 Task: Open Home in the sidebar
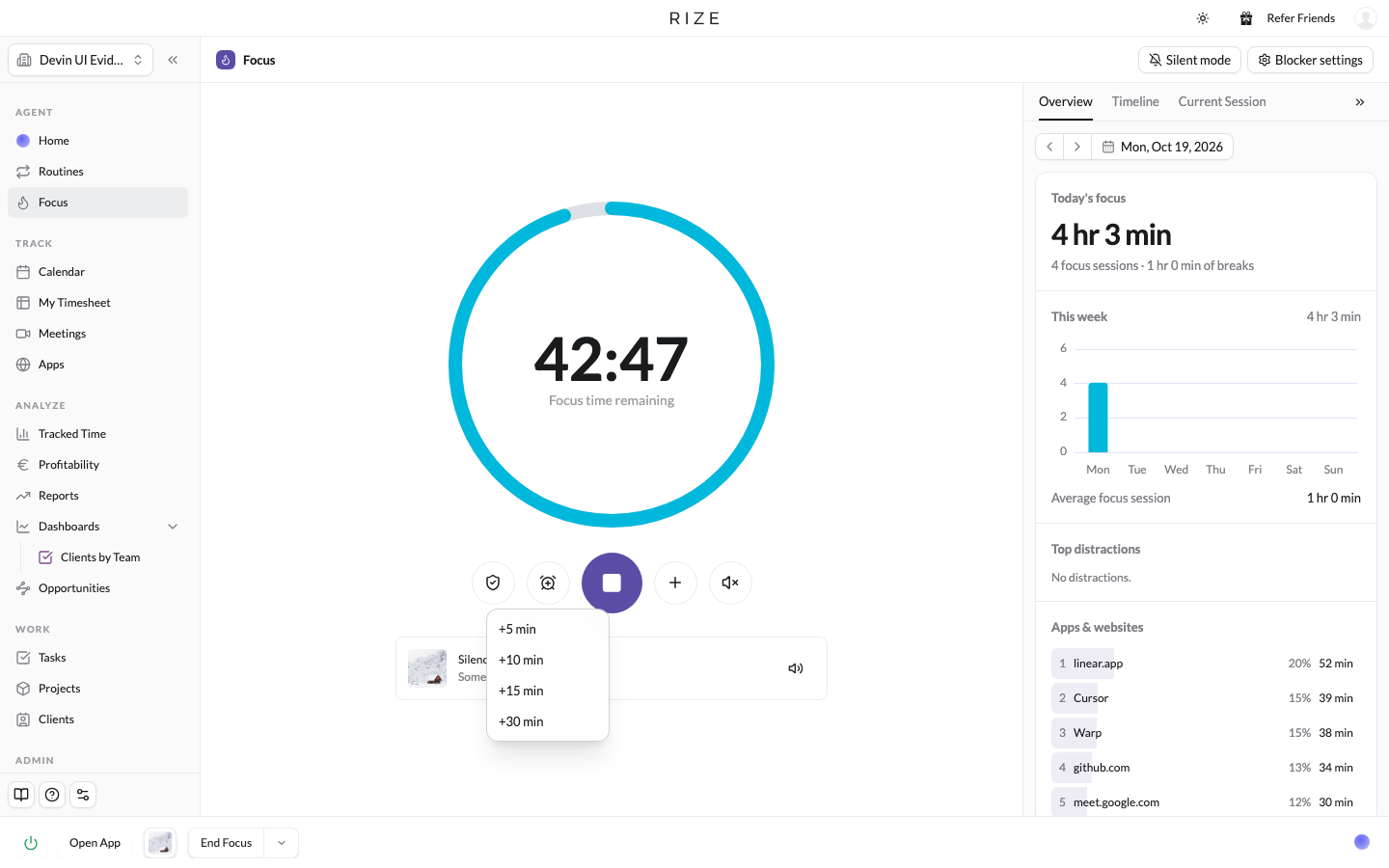click(x=97, y=141)
